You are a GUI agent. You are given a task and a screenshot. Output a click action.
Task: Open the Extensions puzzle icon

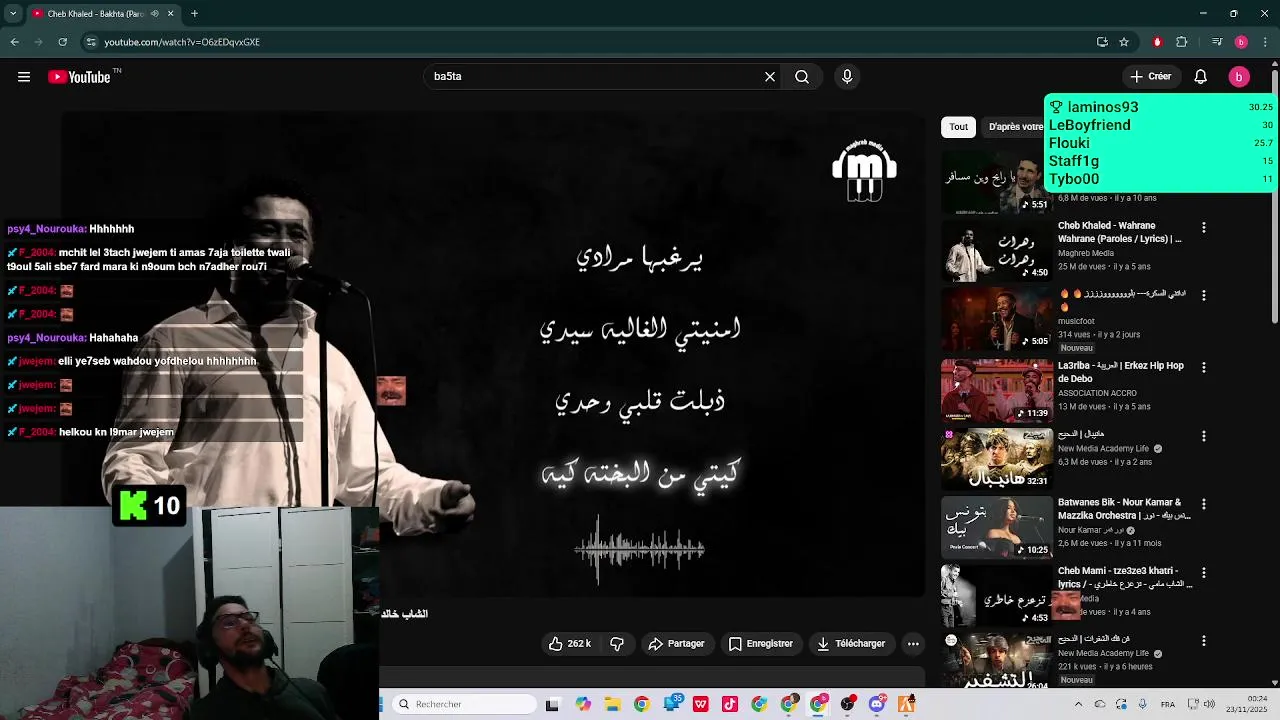(x=1181, y=42)
